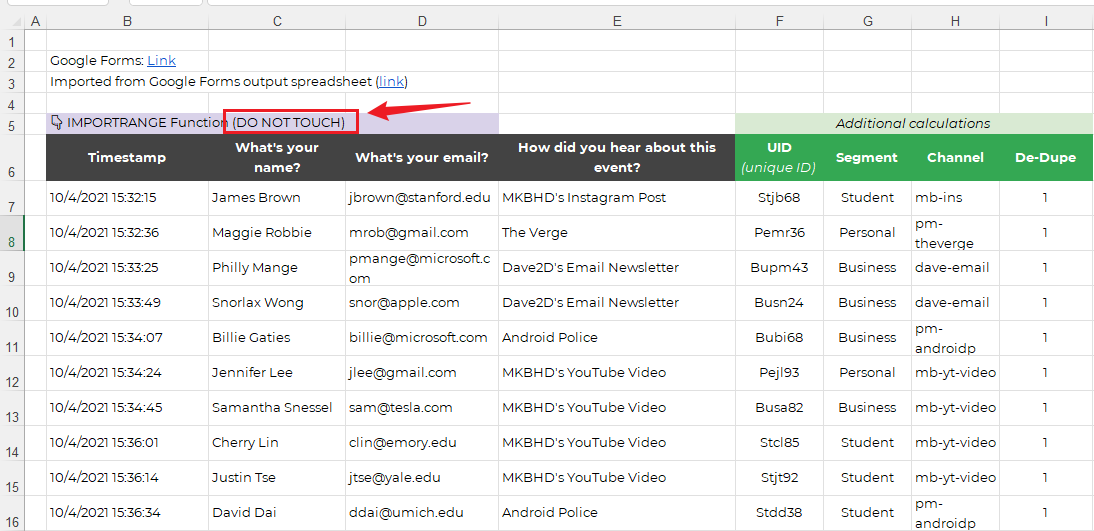1094x531 pixels.
Task: Select the cell with Justin Tse
Action: tap(277, 478)
